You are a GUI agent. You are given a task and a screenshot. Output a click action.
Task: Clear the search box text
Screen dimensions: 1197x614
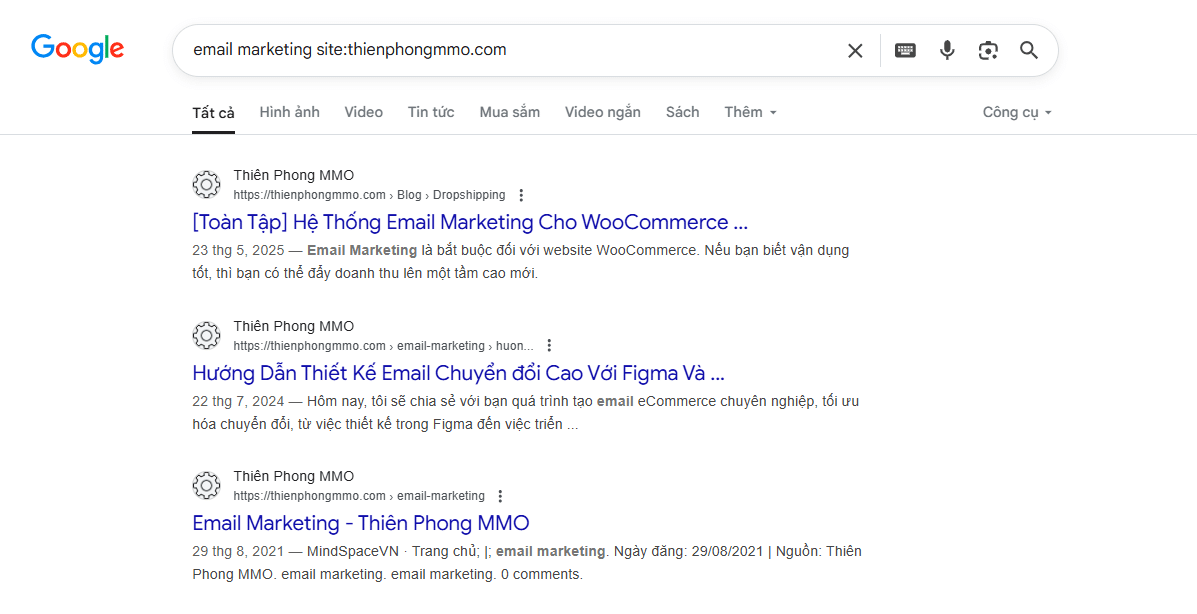(855, 50)
